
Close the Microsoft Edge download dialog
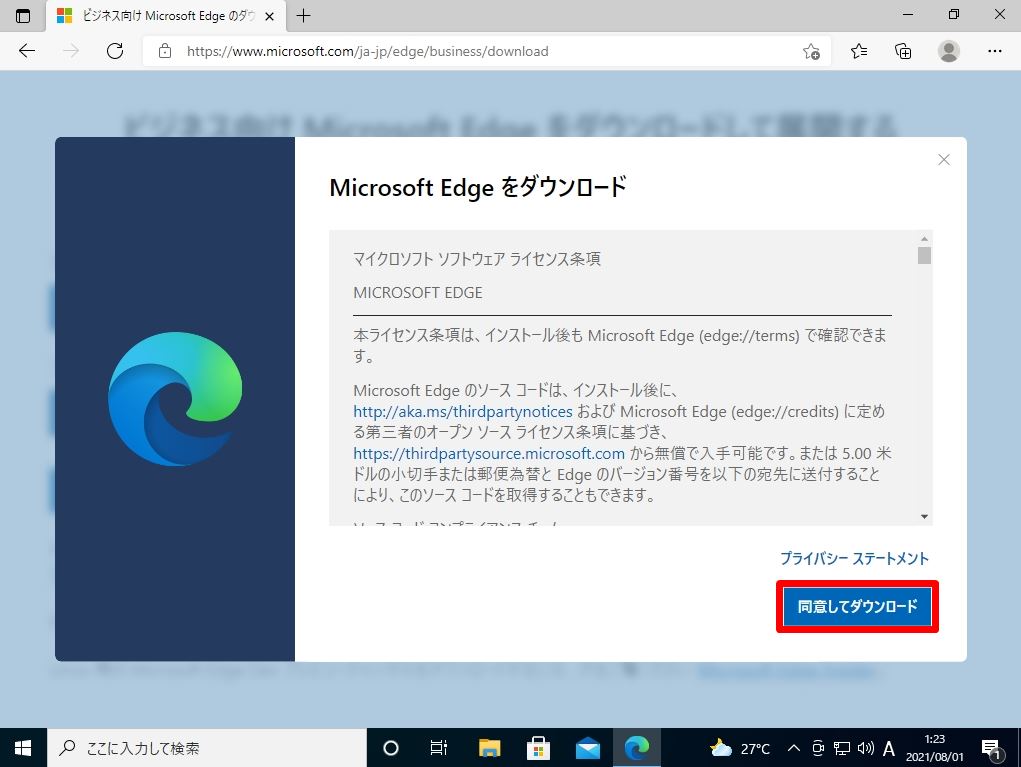tap(944, 160)
